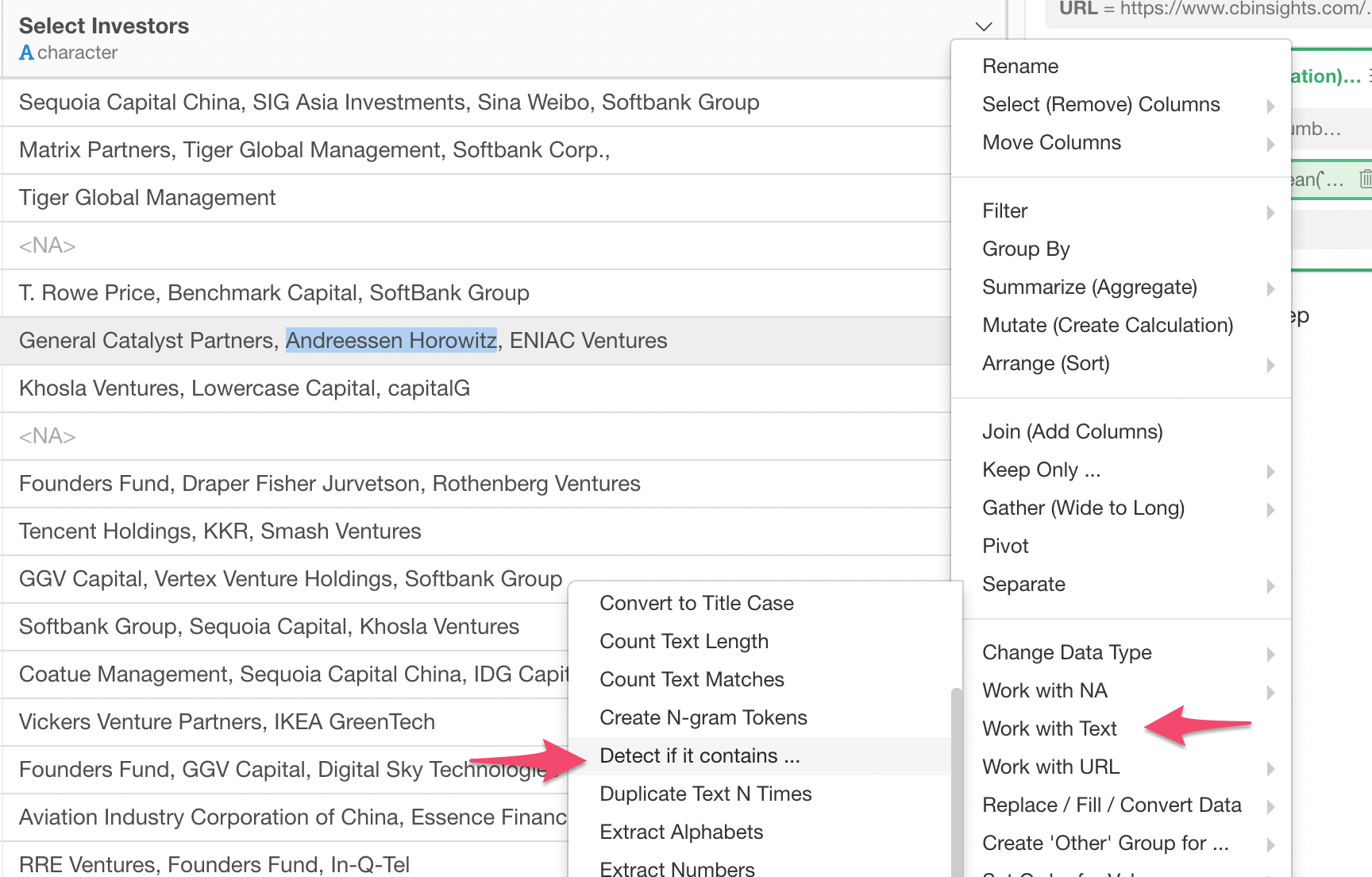Click the 'Tiger Global Management' only cell
Viewport: 1372px width, 877px height.
476,198
